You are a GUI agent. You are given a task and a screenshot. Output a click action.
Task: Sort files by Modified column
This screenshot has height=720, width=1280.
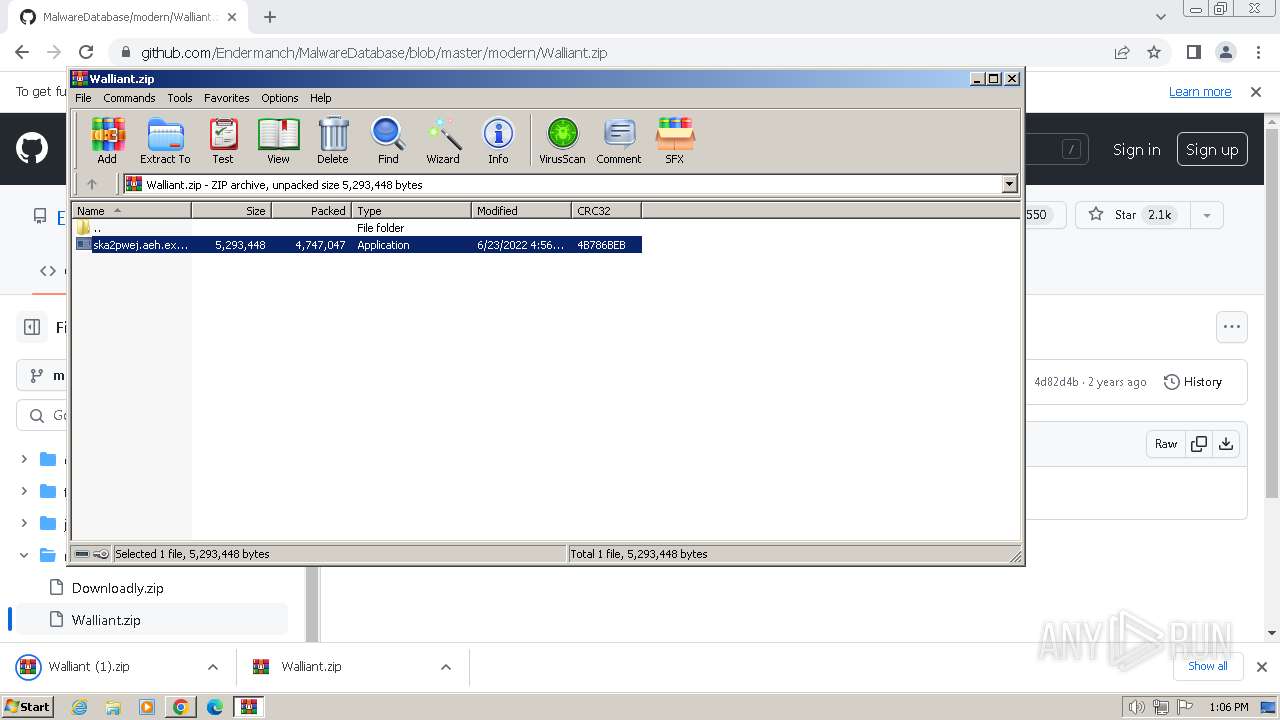pos(521,210)
